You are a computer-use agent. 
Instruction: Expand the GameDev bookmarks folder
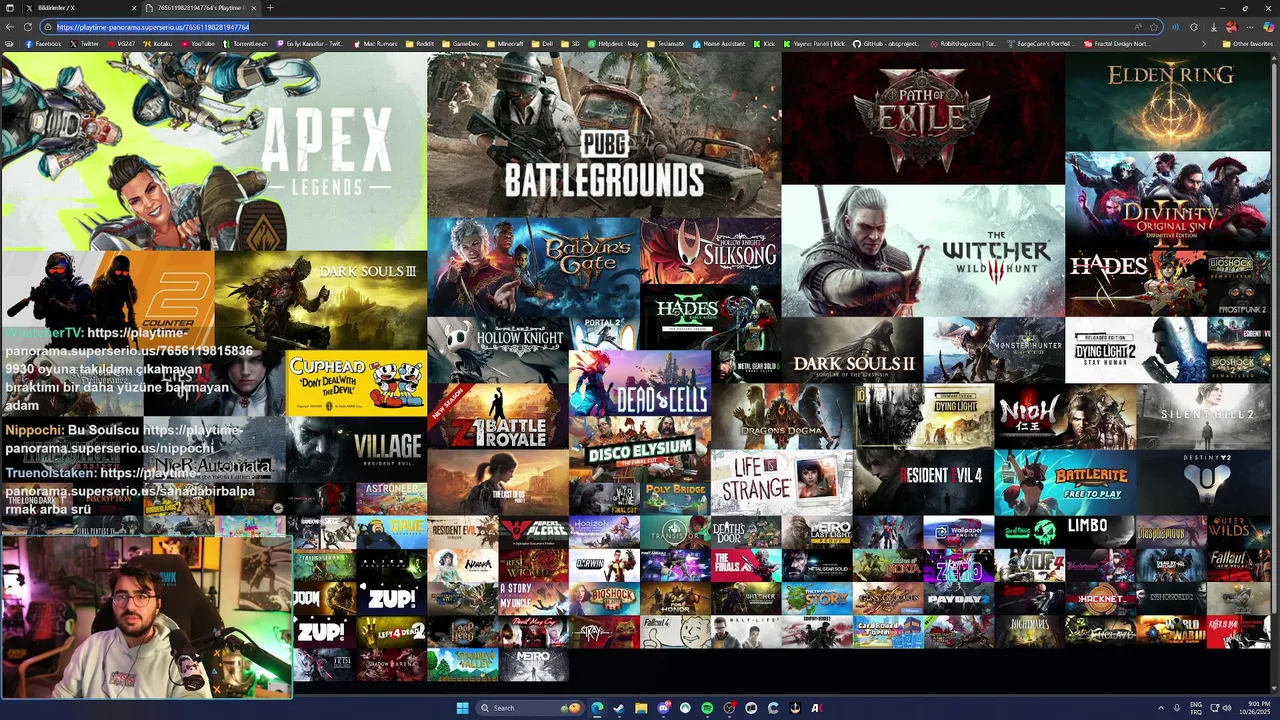click(461, 44)
